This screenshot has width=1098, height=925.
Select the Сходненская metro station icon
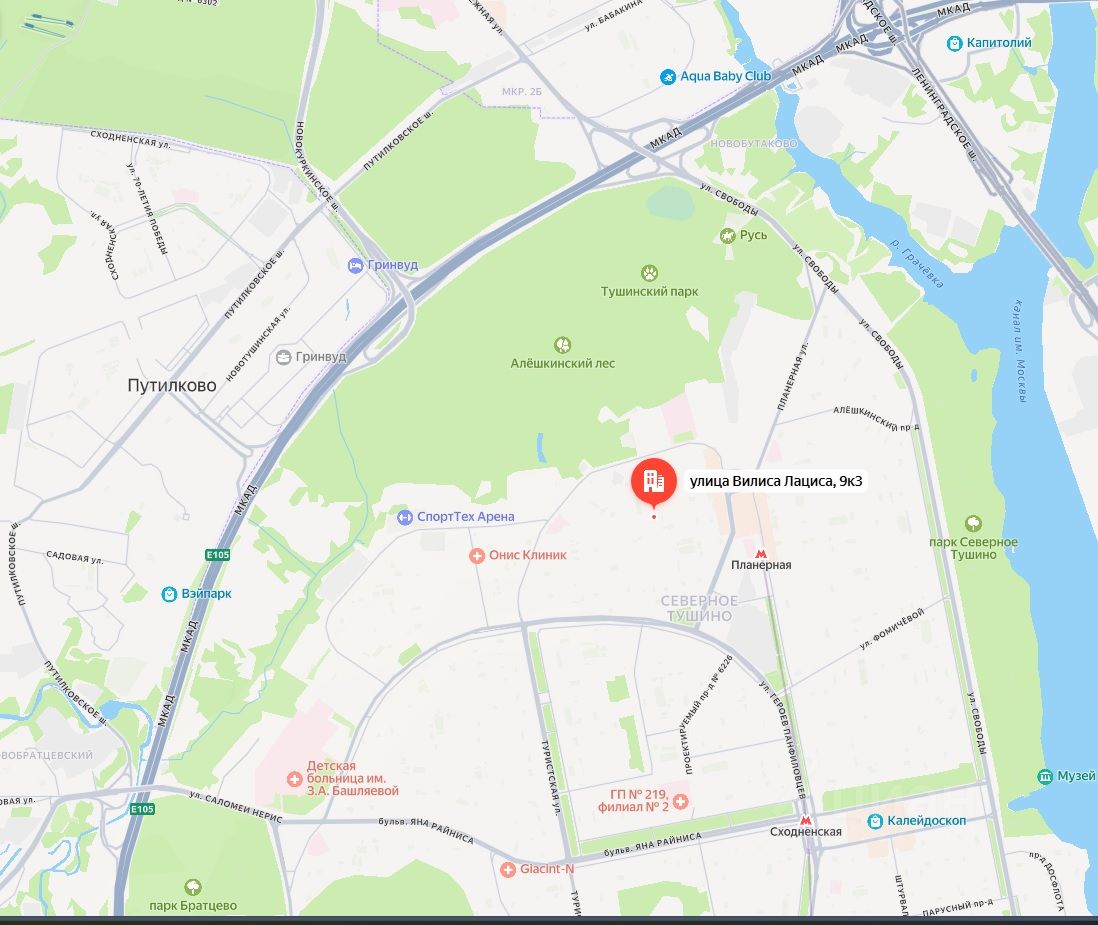pyautogui.click(x=805, y=819)
